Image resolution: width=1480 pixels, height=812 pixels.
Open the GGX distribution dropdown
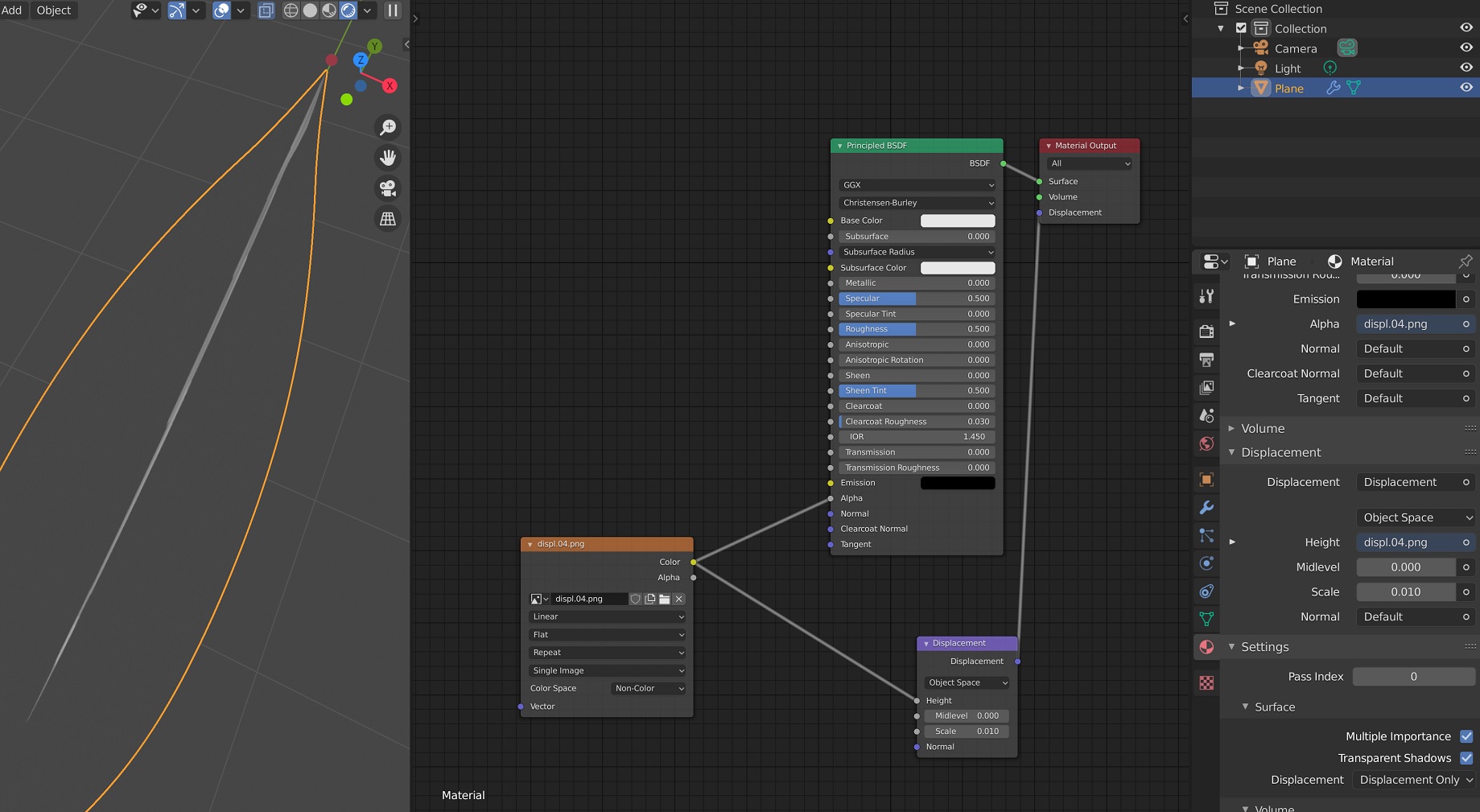[x=917, y=184]
